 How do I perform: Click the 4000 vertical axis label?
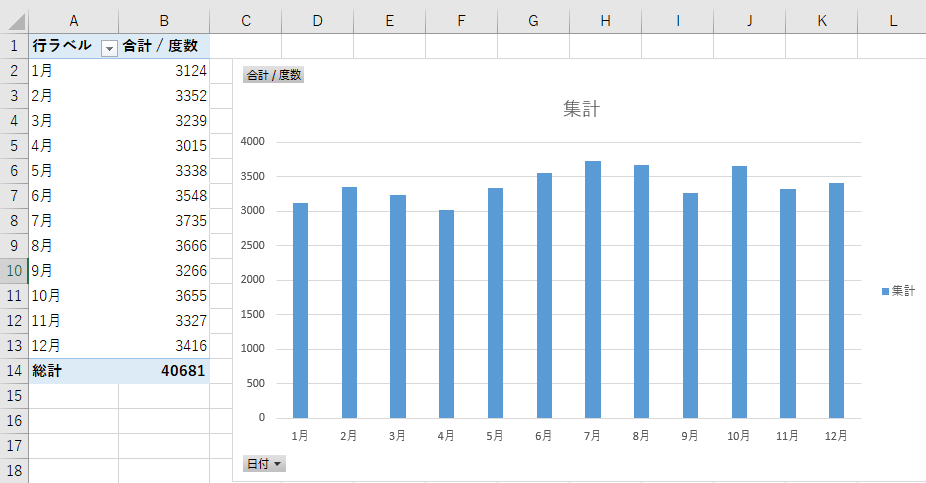[251, 142]
